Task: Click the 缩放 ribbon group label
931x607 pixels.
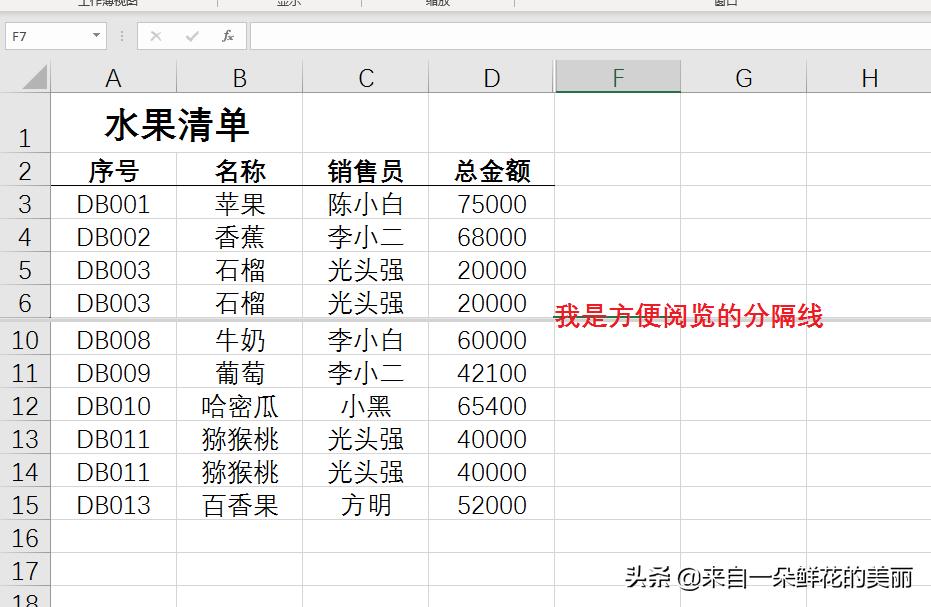Action: [x=438, y=3]
